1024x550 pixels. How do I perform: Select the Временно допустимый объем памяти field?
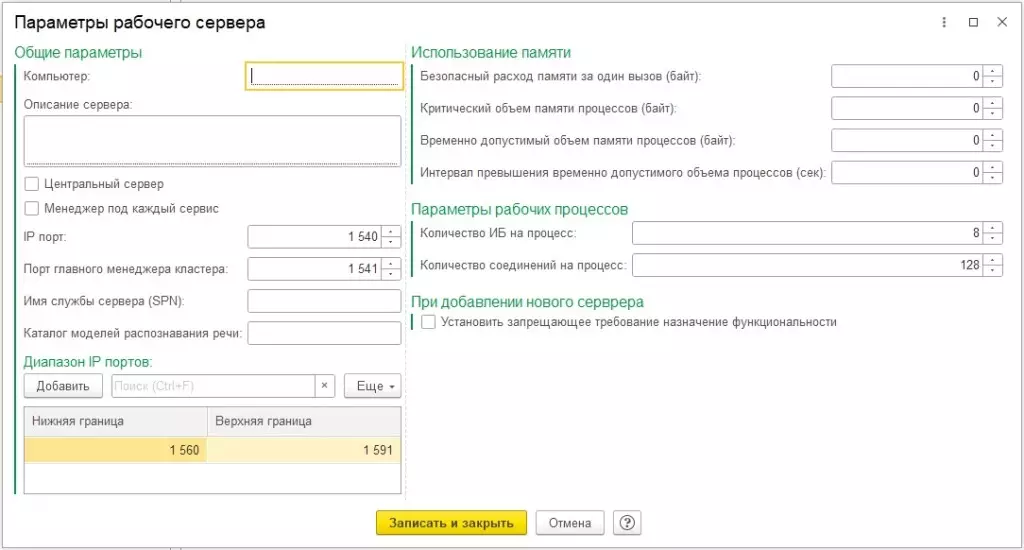coord(908,140)
